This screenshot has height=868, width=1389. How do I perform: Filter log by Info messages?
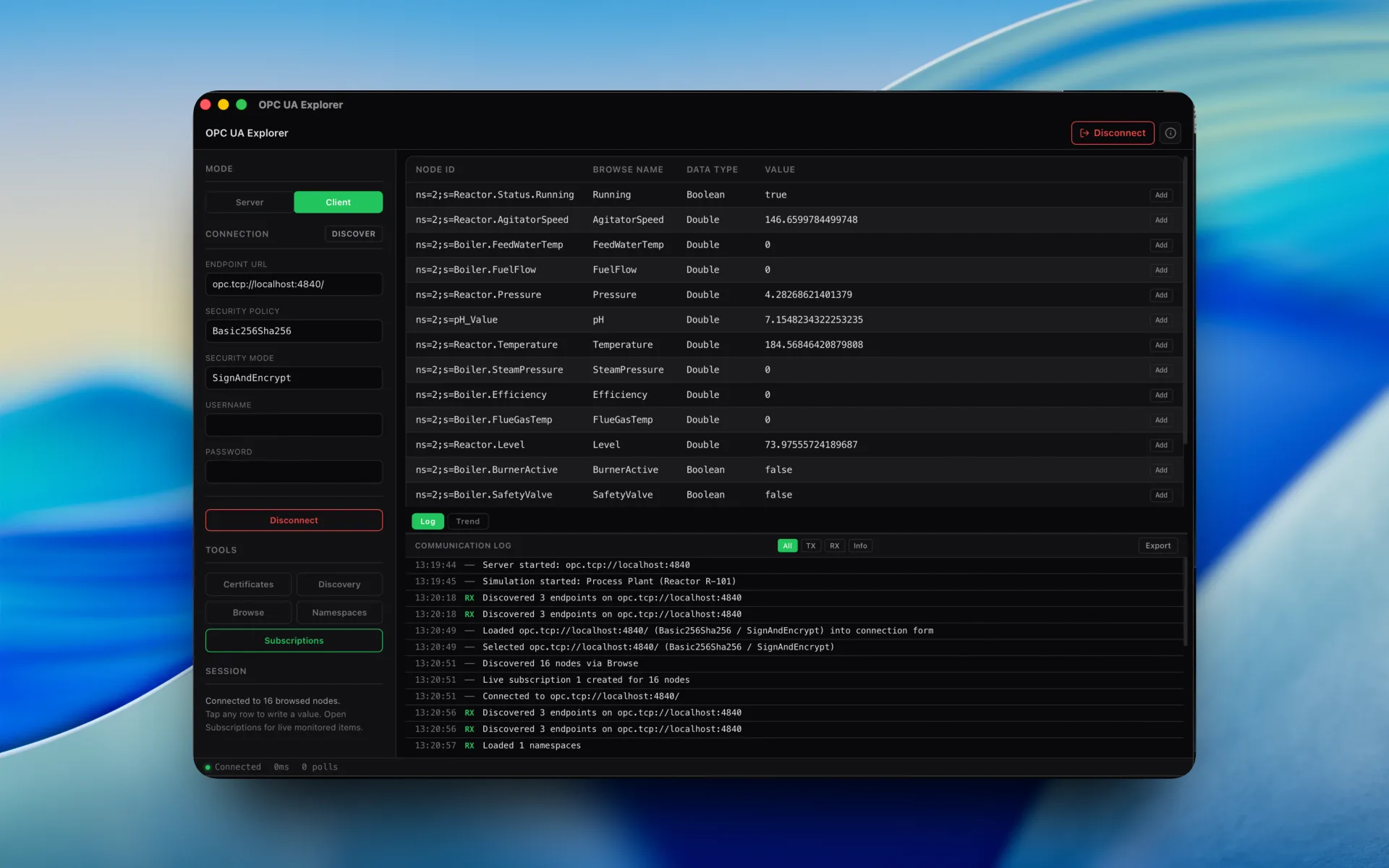[x=860, y=546]
